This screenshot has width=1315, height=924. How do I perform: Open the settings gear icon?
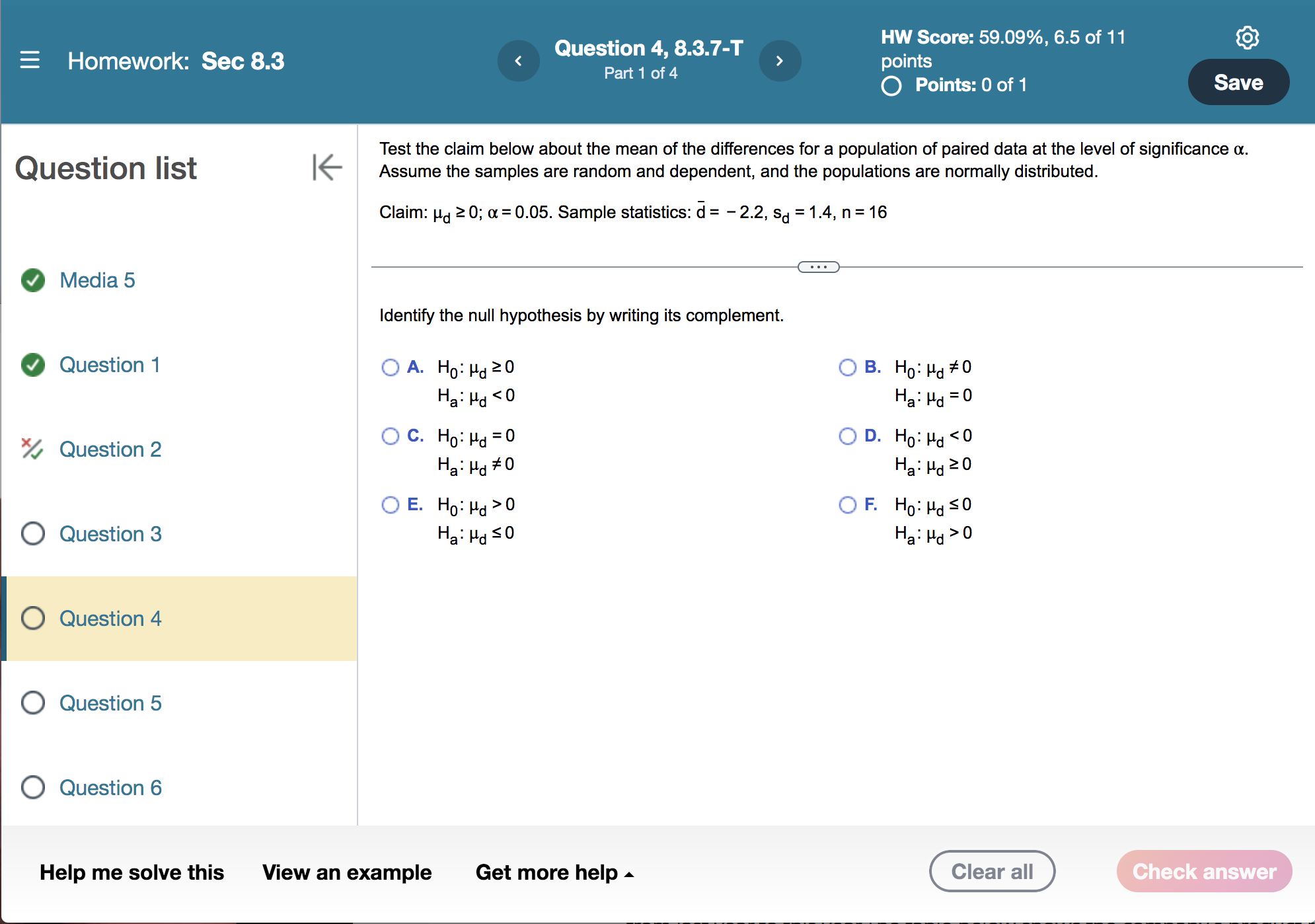pos(1247,38)
